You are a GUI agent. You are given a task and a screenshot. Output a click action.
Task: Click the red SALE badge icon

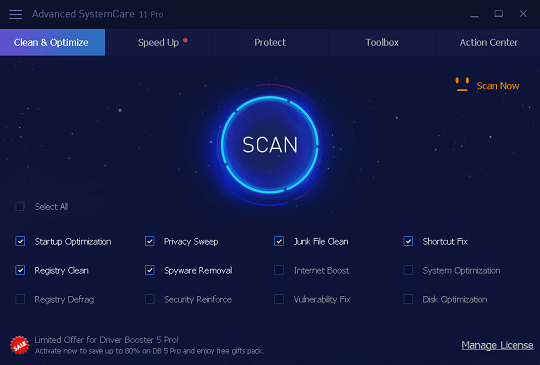[20, 345]
